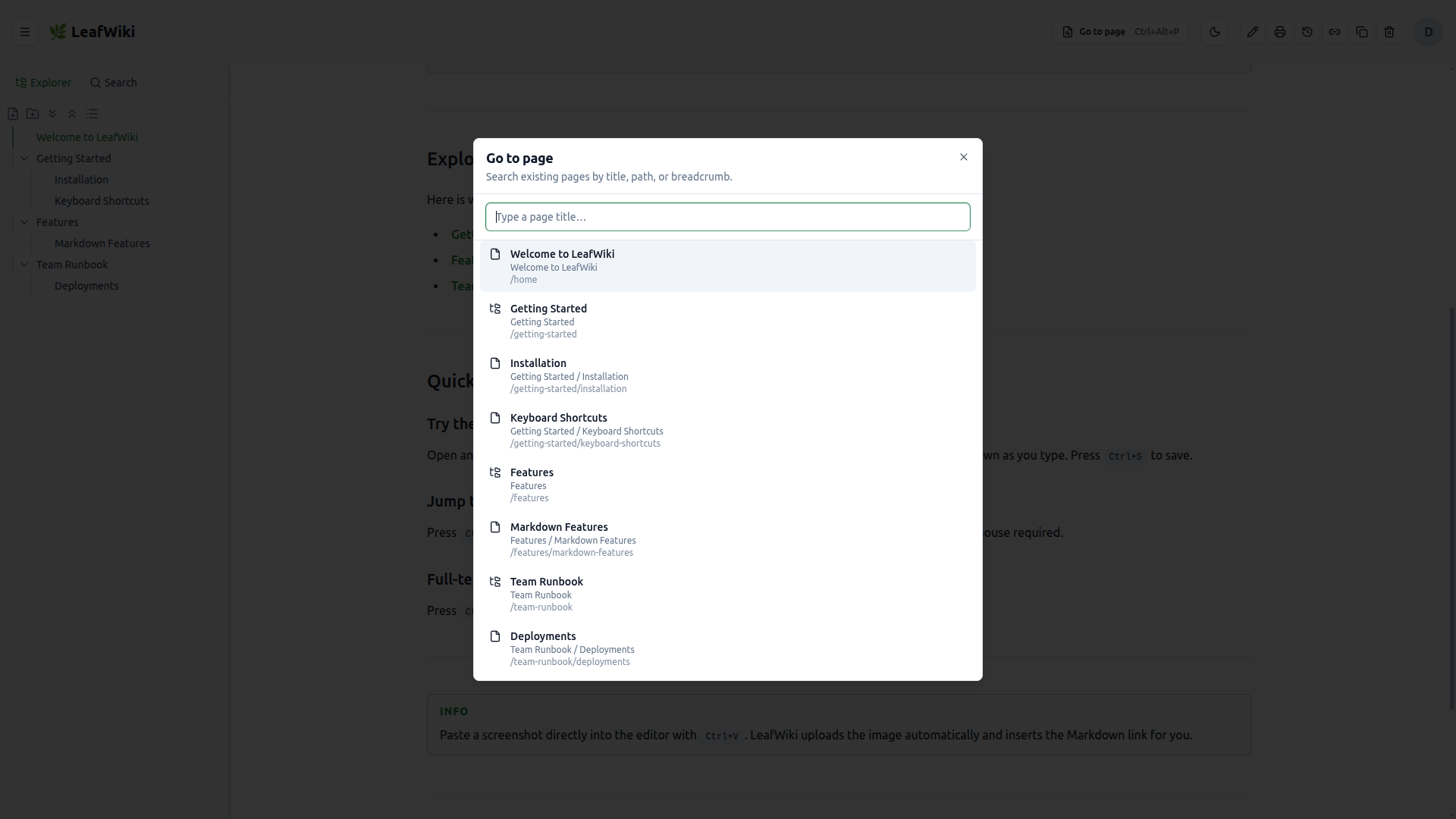
Task: Click page icon beside Welcome result
Action: [495, 254]
